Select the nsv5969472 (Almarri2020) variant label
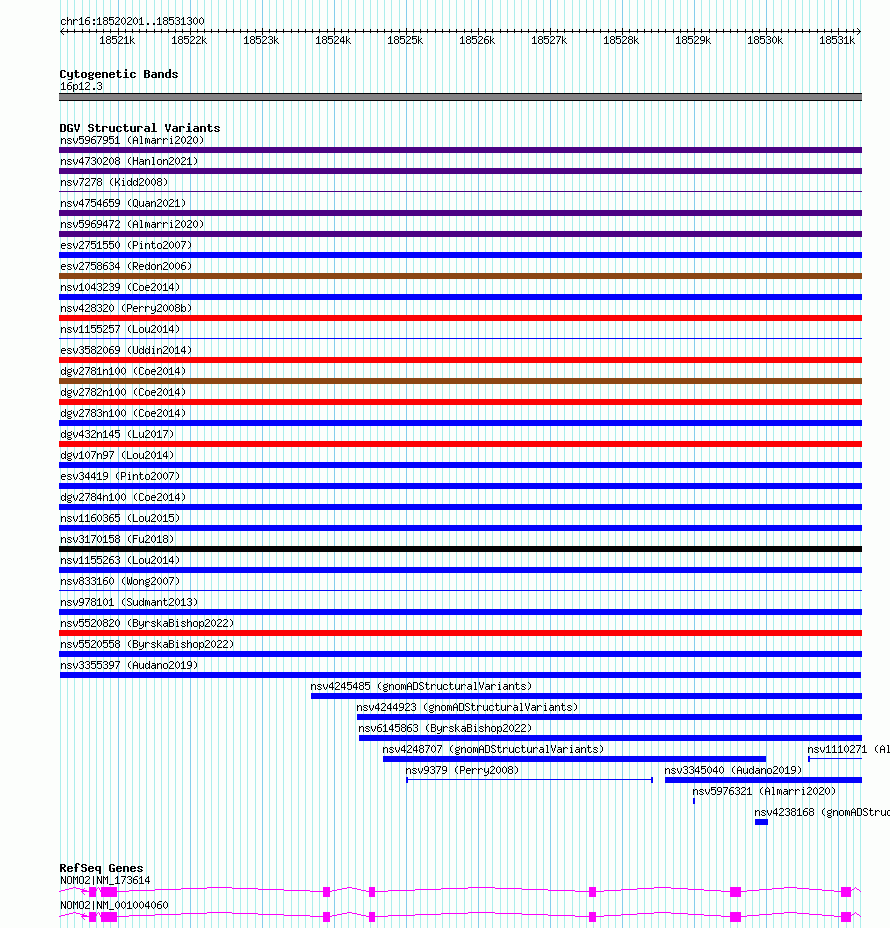The image size is (890, 928). pyautogui.click(x=132, y=224)
